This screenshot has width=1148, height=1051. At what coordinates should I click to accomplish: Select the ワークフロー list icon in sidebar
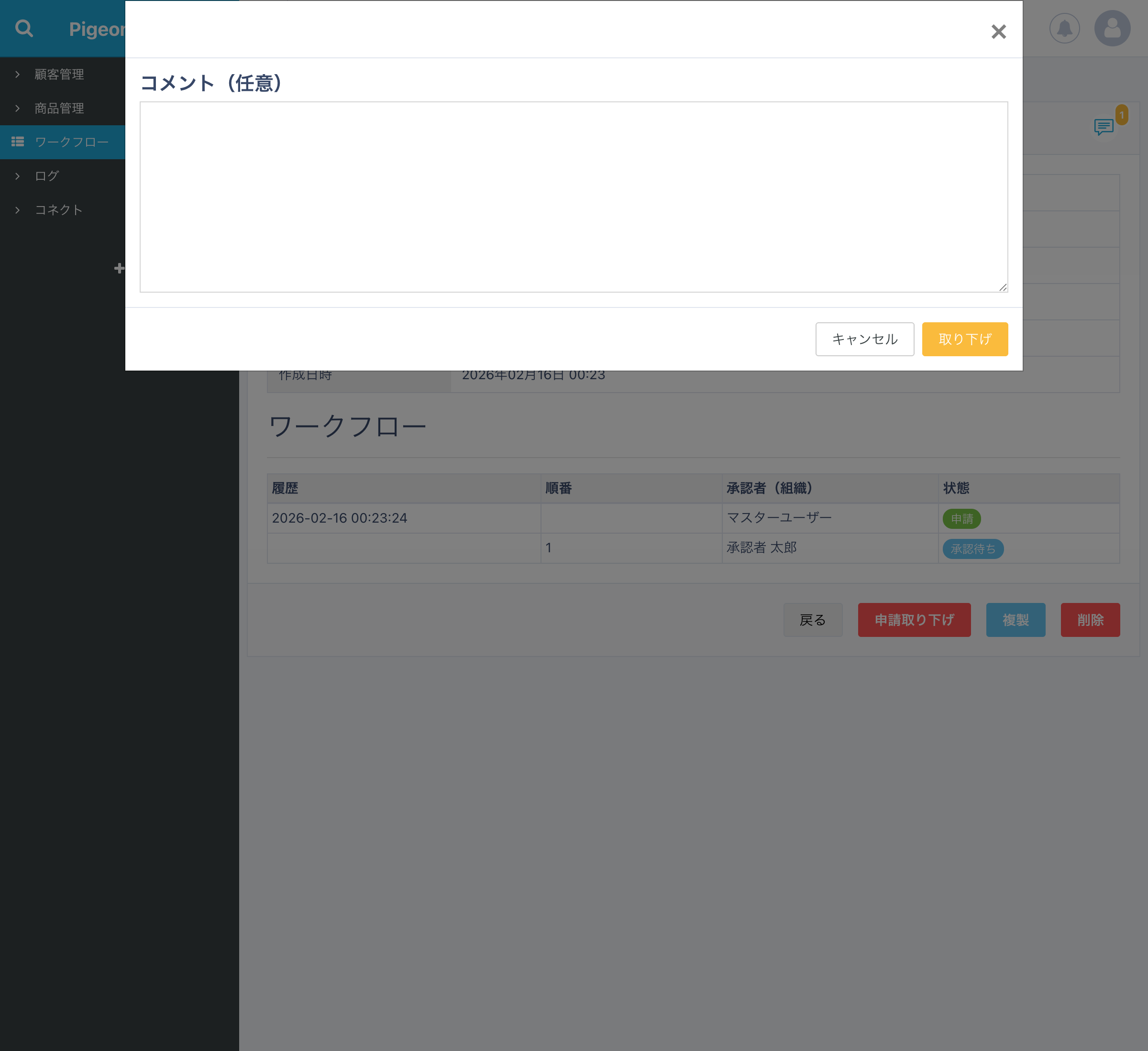(17, 141)
